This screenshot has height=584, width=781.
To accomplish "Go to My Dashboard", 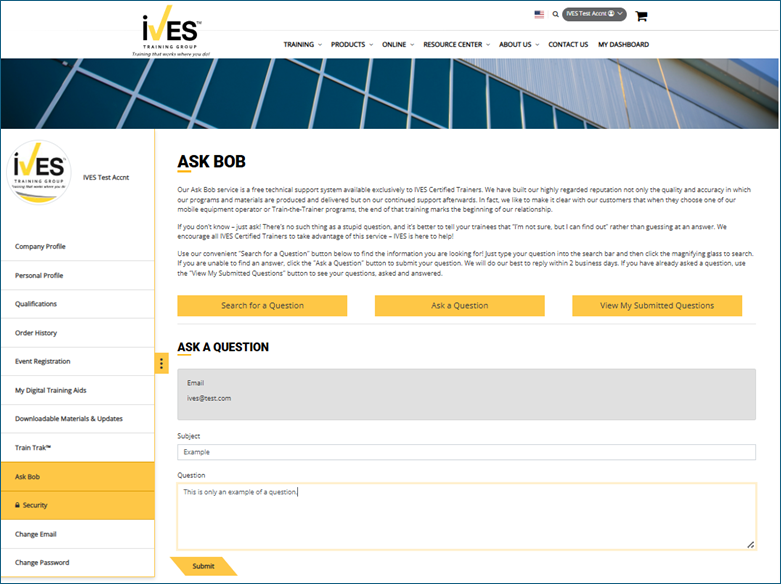I will click(623, 45).
